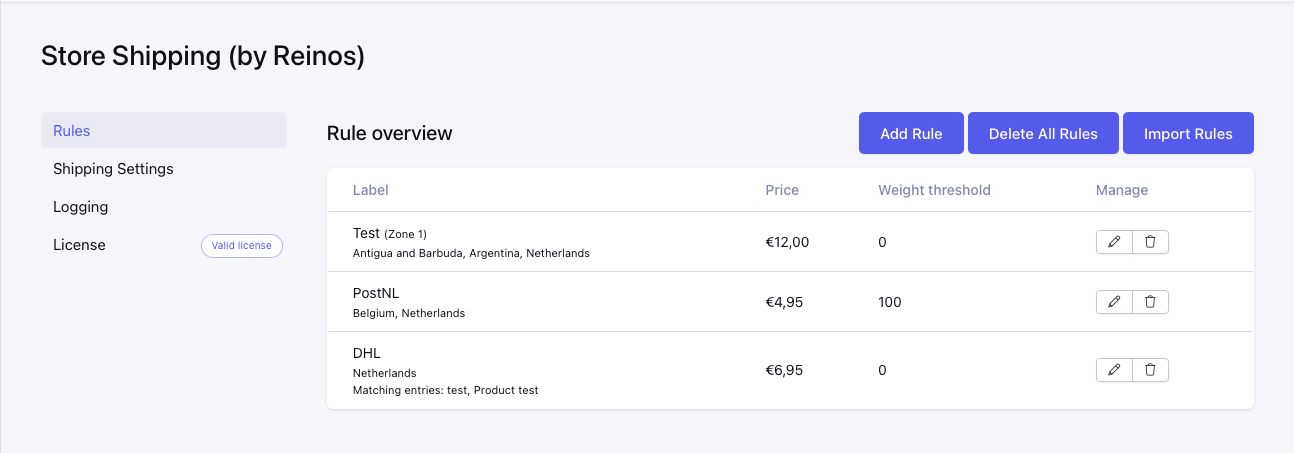Screen dimensions: 1294x453
Task: Click the DHL rule label
Action: (367, 353)
